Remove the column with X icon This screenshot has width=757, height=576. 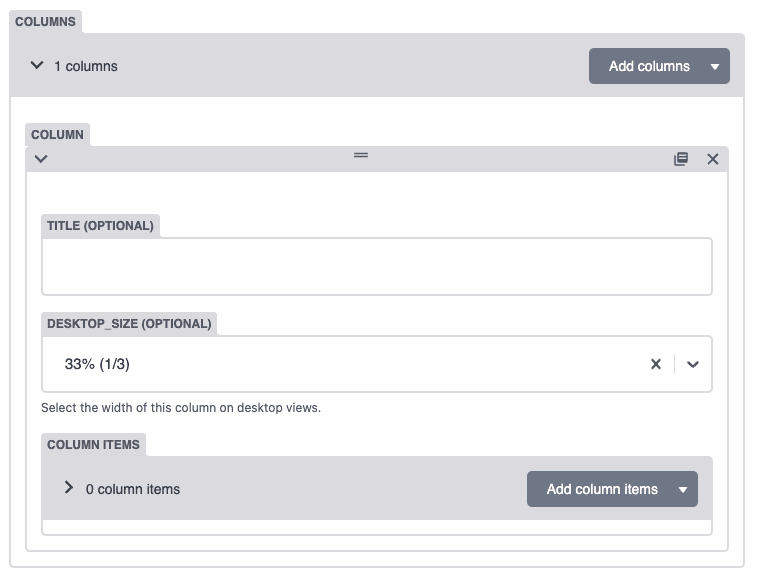[x=713, y=159]
